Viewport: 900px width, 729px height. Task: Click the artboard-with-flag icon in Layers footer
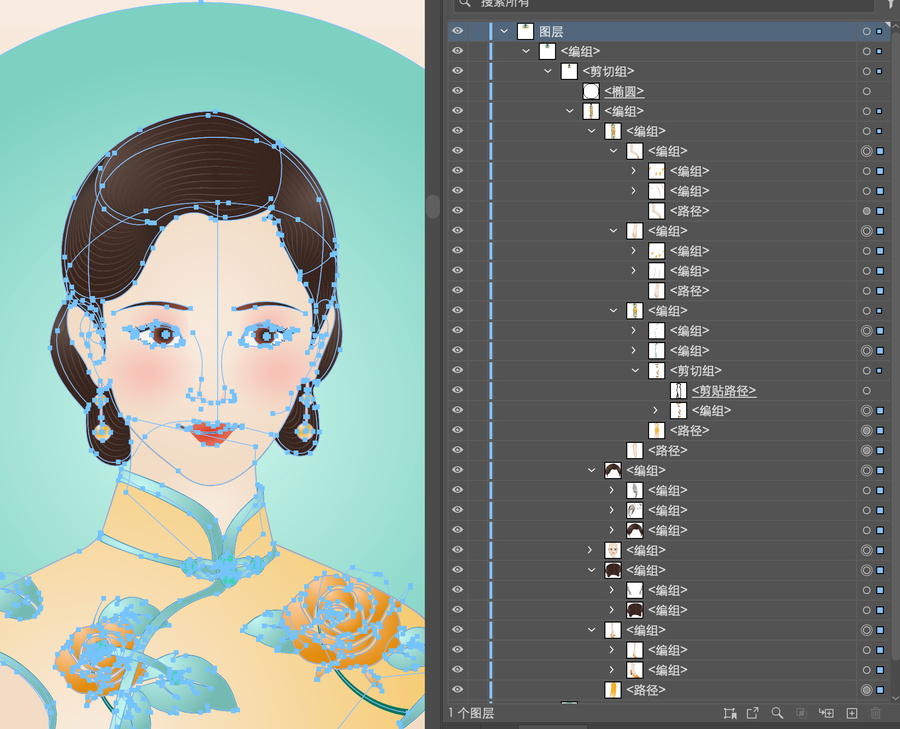point(730,713)
